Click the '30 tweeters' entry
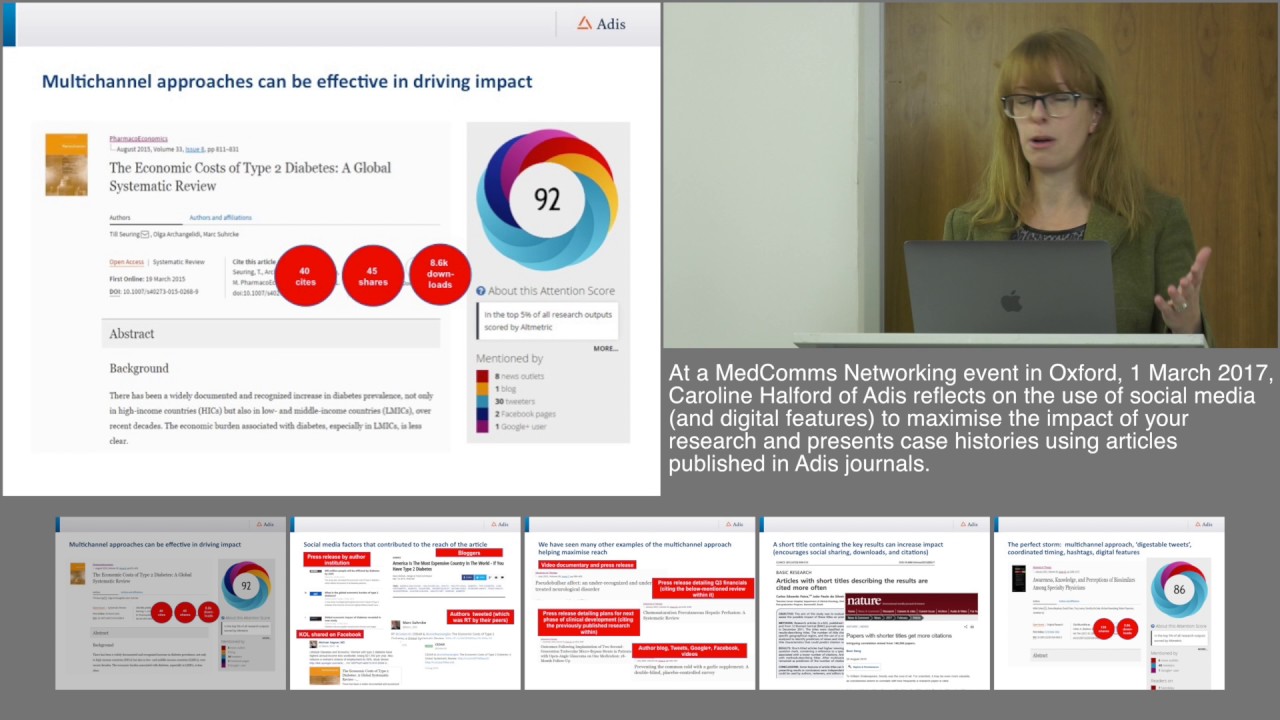The width and height of the screenshot is (1280, 720). [515, 401]
